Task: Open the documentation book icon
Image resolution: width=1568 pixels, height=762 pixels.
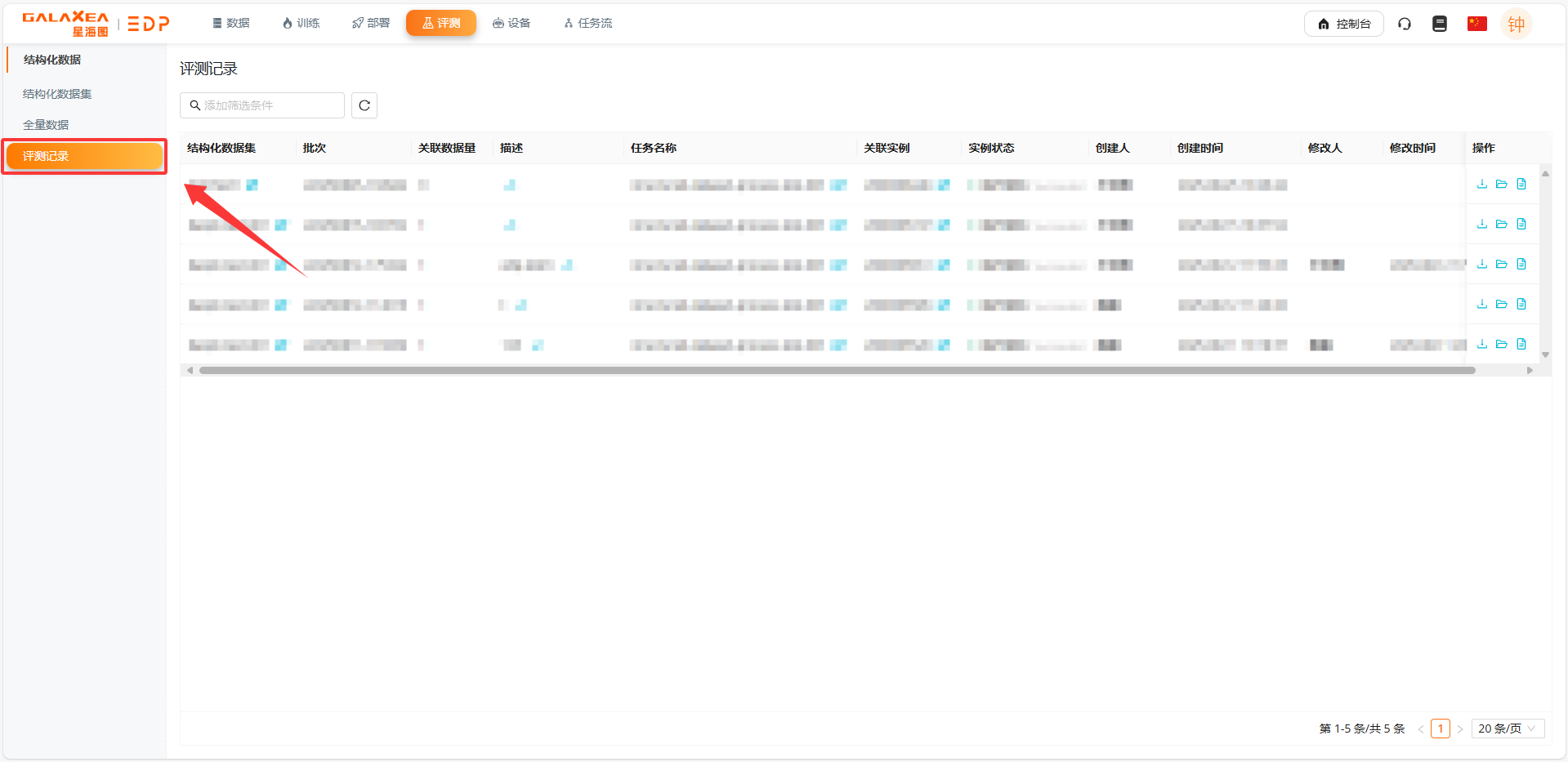Action: [1439, 24]
